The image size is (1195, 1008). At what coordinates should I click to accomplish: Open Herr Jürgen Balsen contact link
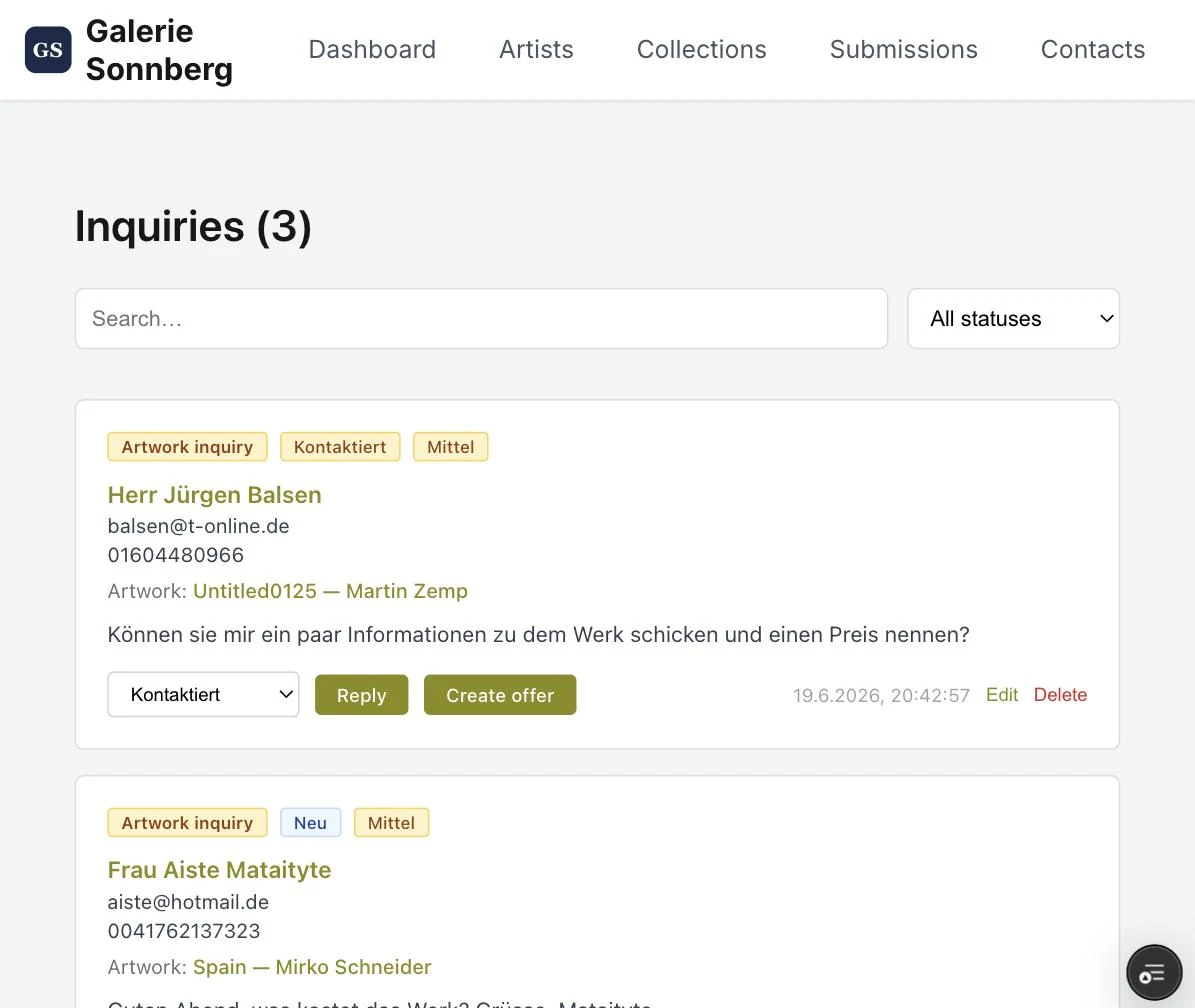pyautogui.click(x=214, y=494)
